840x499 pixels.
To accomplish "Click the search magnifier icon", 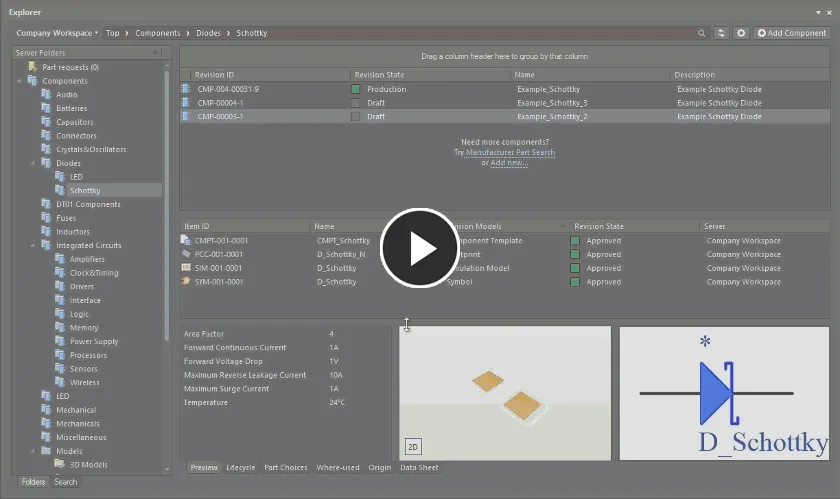I will point(701,33).
